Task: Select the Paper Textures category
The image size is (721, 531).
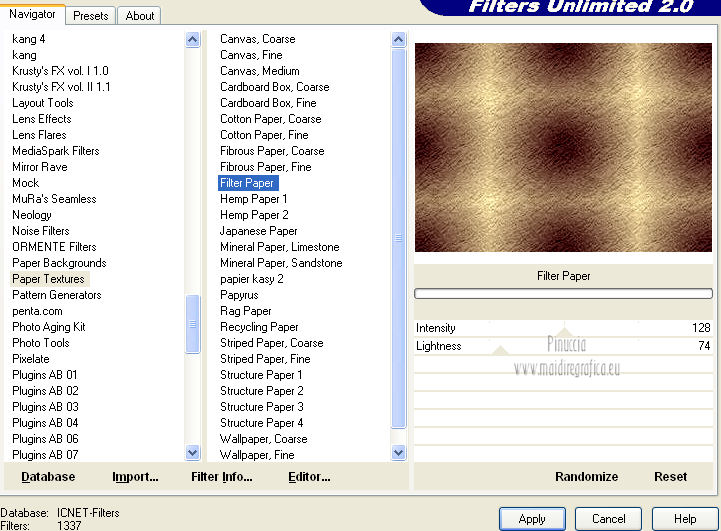Action: tap(48, 279)
